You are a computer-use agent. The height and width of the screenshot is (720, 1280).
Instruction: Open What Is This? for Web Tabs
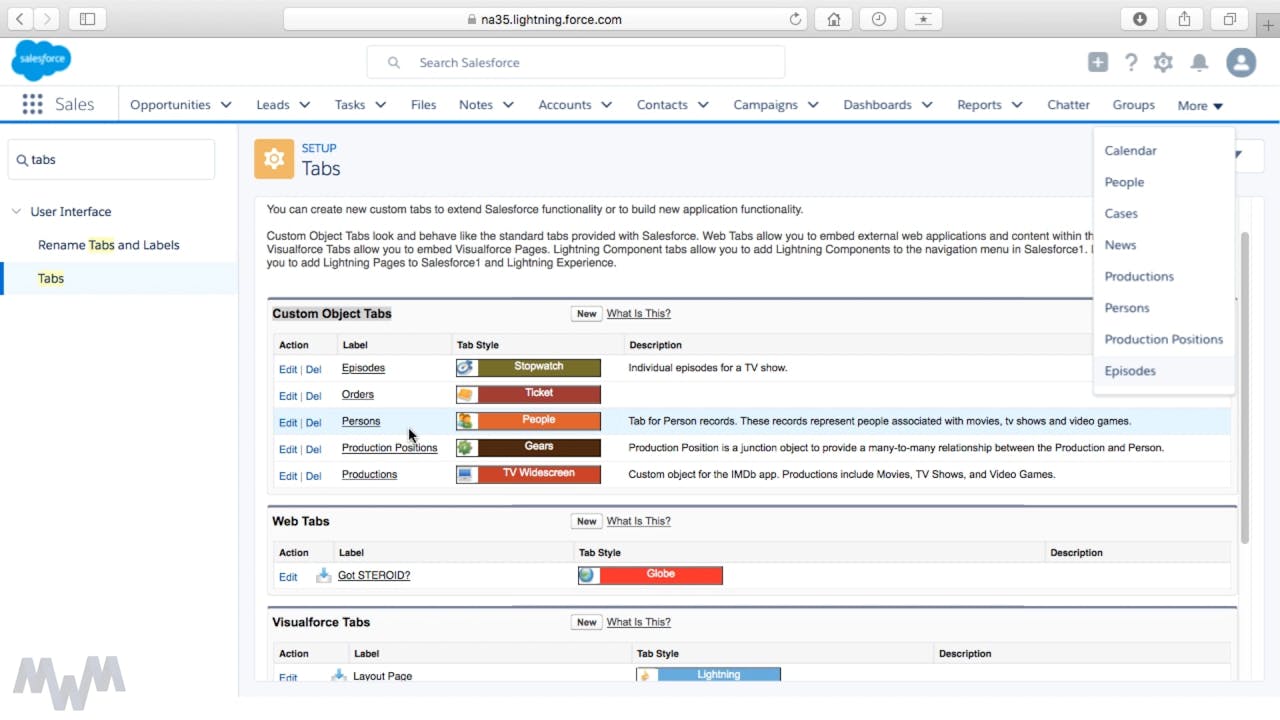tap(638, 521)
